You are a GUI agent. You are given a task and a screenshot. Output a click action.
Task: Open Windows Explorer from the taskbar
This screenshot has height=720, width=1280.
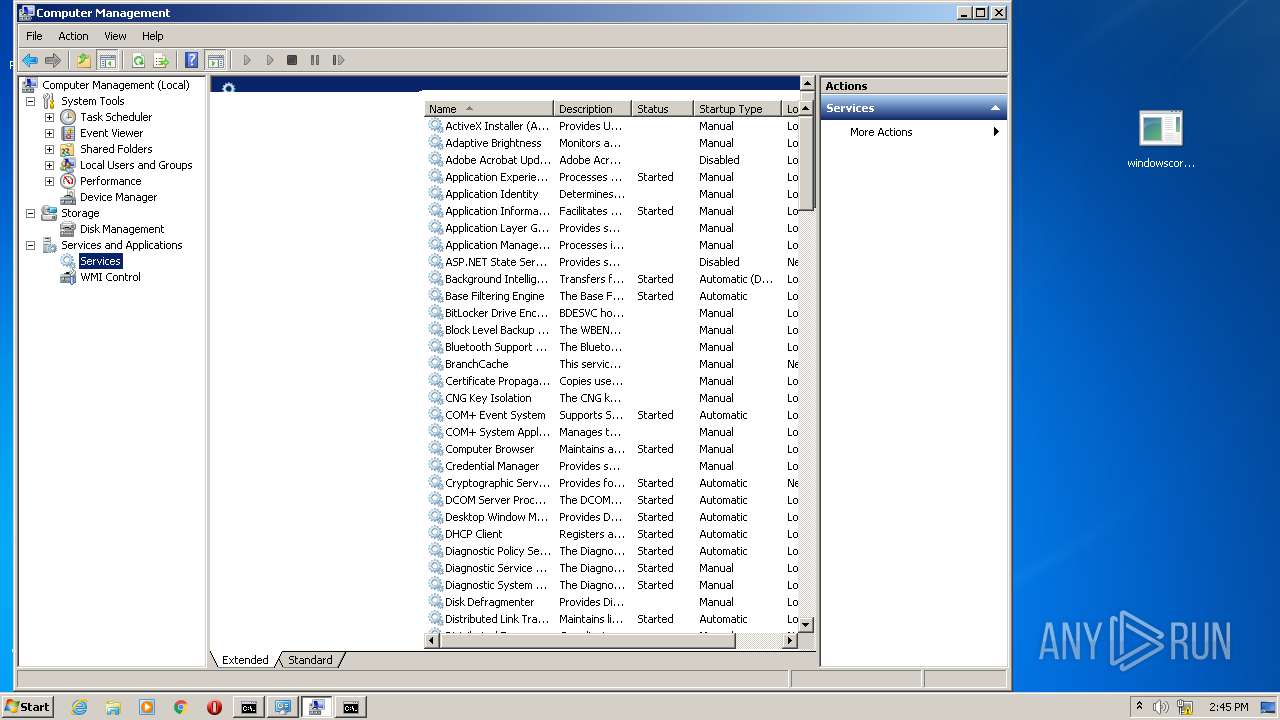(x=113, y=707)
